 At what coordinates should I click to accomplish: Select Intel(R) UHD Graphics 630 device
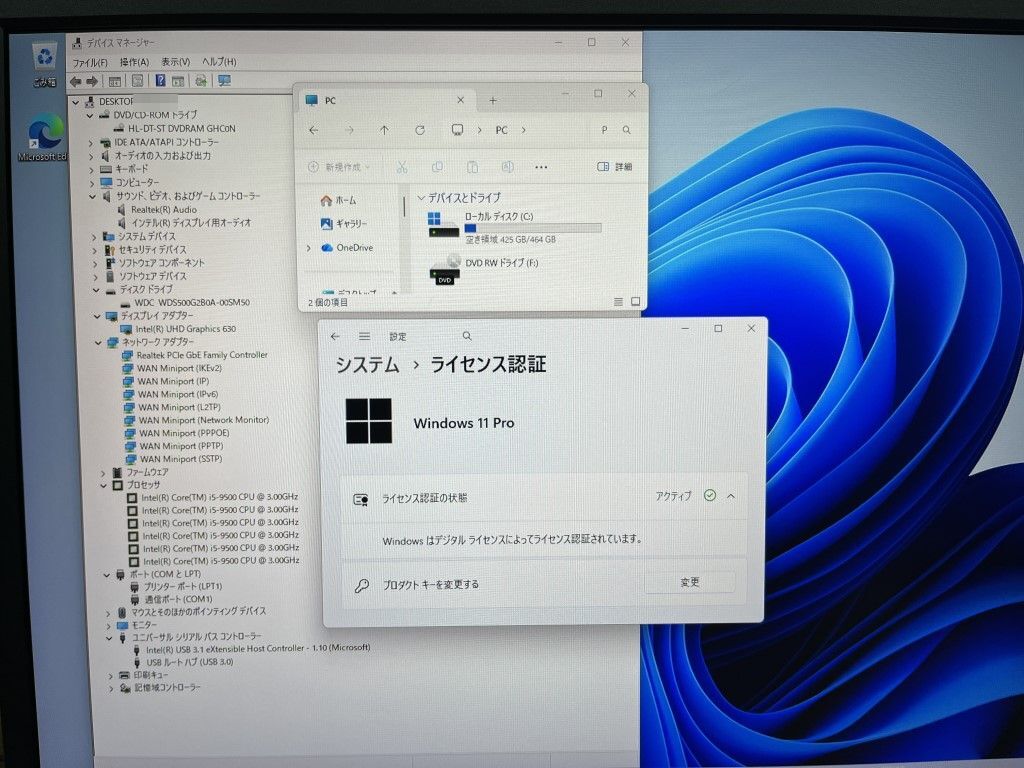pyautogui.click(x=186, y=329)
